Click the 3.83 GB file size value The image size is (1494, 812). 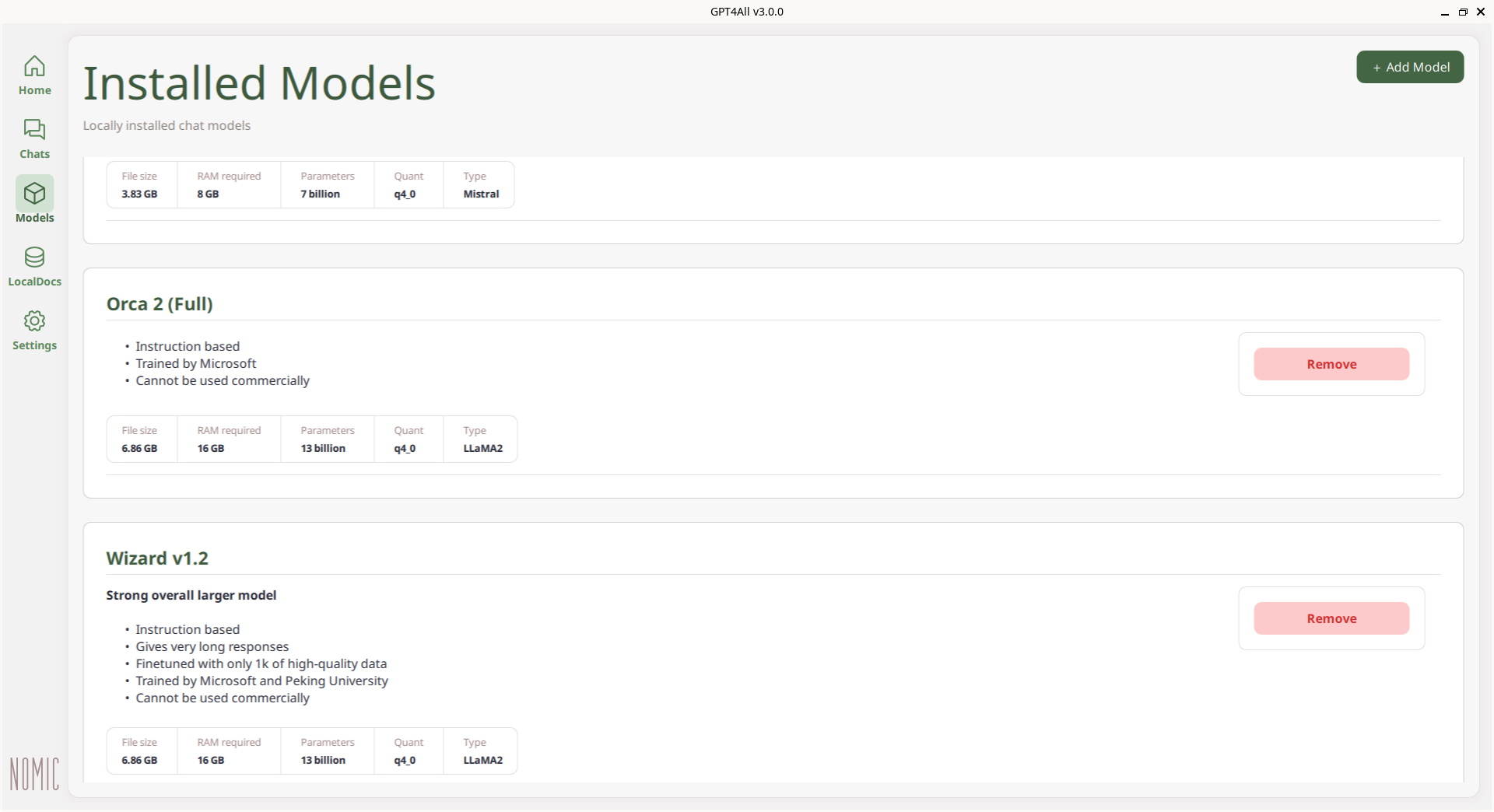[139, 194]
